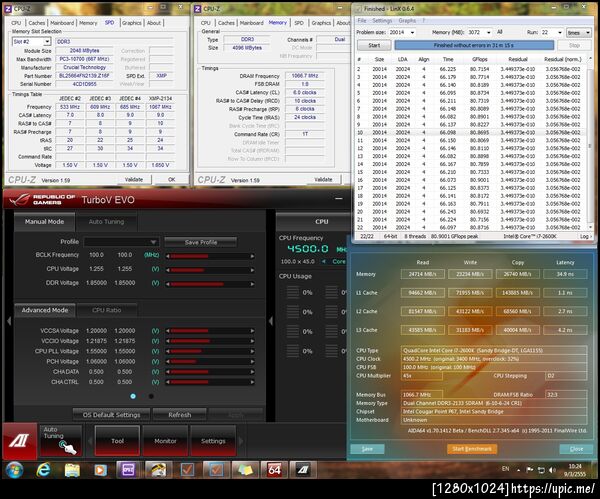This screenshot has width=600, height=499.
Task: Open Slot #2 dropdown in CPU-Z SPD
Action: [x=47, y=41]
